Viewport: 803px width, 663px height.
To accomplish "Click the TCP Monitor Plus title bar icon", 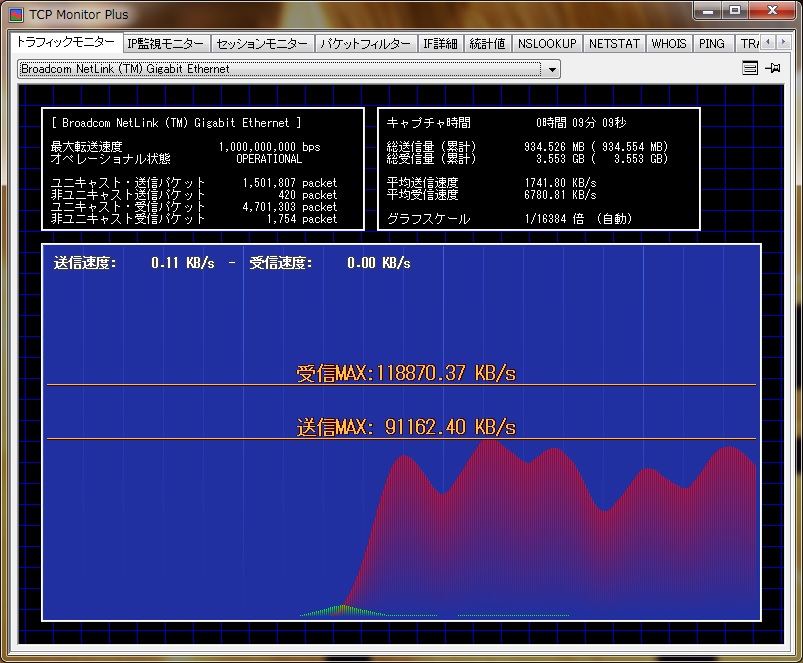I will 17,15.
